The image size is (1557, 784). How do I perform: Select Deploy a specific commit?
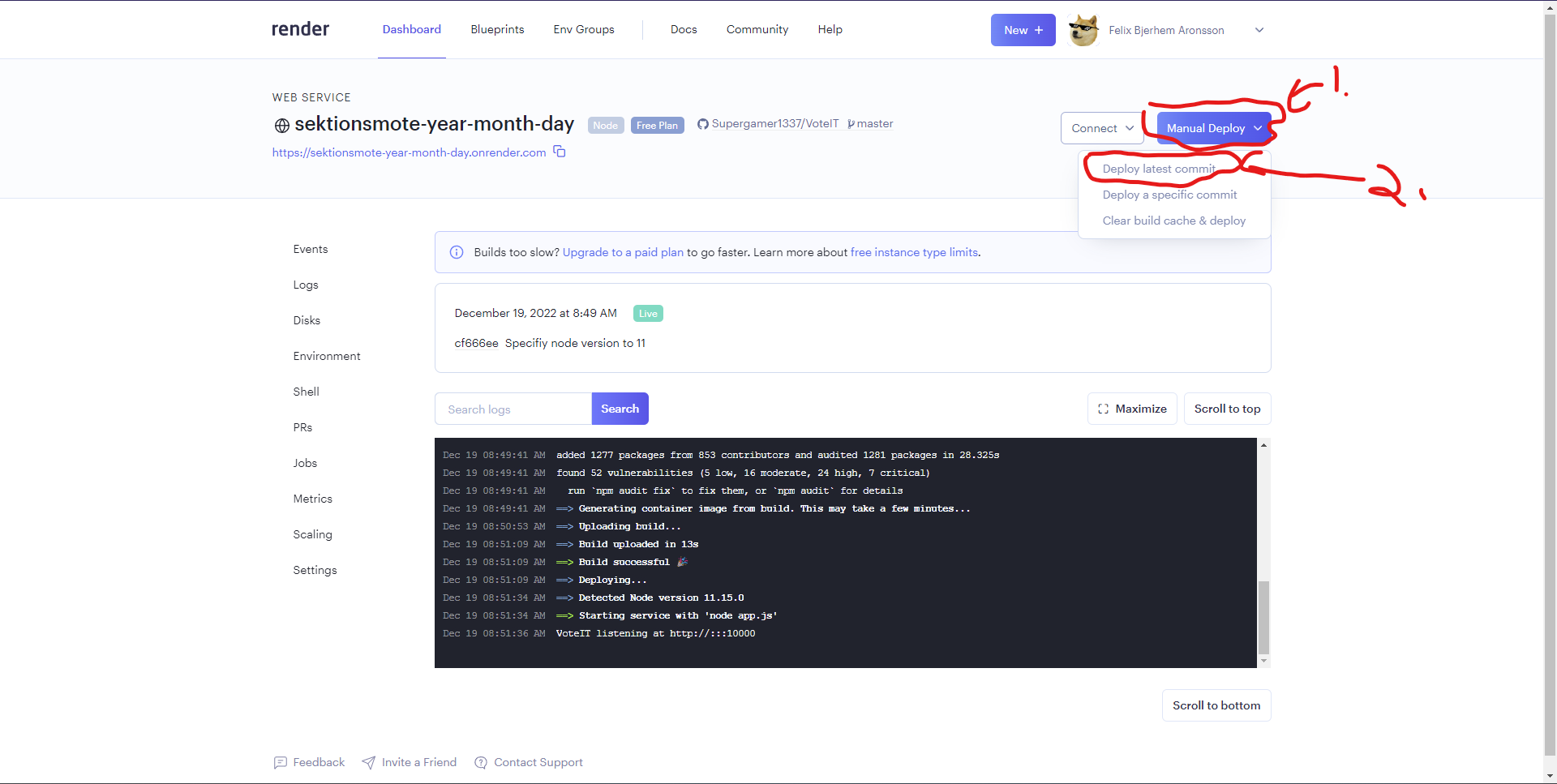pyautogui.click(x=1169, y=195)
